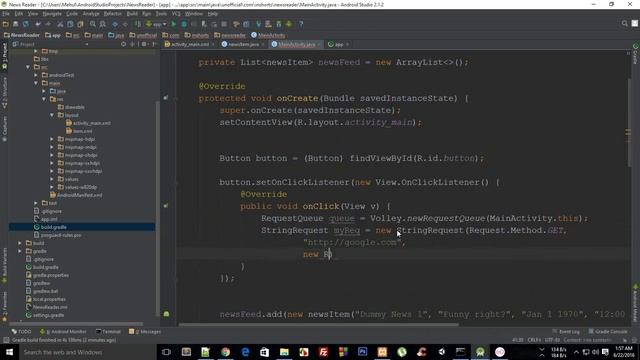
Task: Click the Paste toolbar icon
Action: [80, 24]
